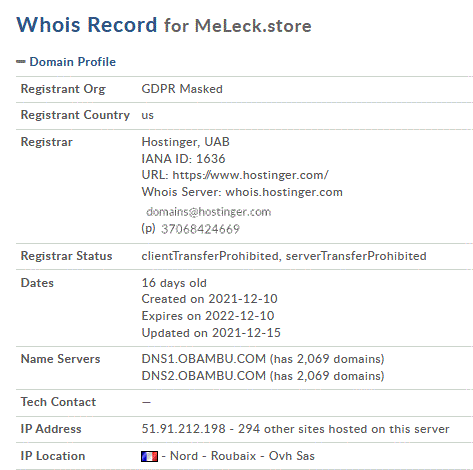
Task: Click the French flag icon
Action: (x=149, y=456)
